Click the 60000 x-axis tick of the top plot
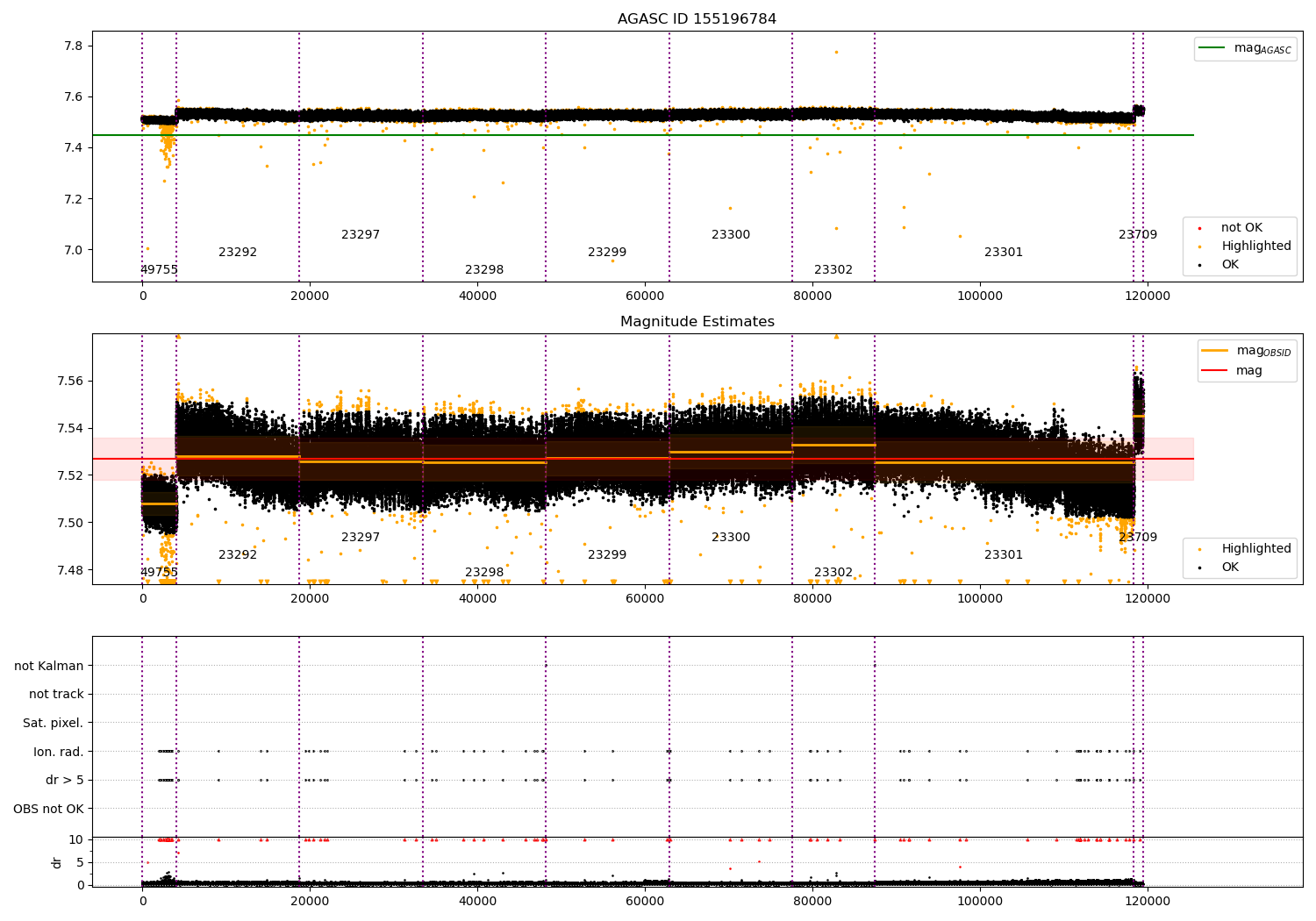This screenshot has width=1316, height=921. pyautogui.click(x=645, y=296)
